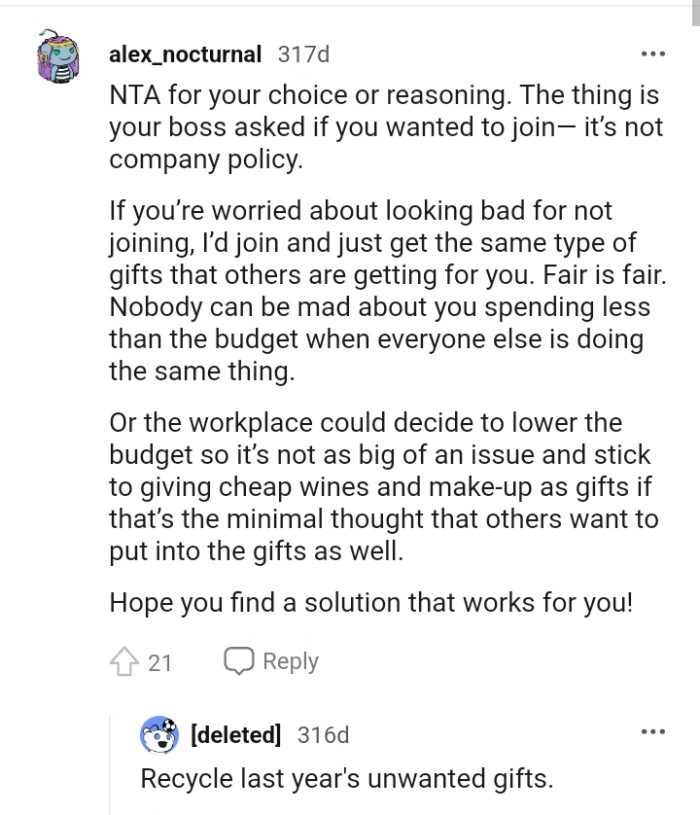Click the 317d timestamp
This screenshot has width=700, height=815.
[x=302, y=55]
